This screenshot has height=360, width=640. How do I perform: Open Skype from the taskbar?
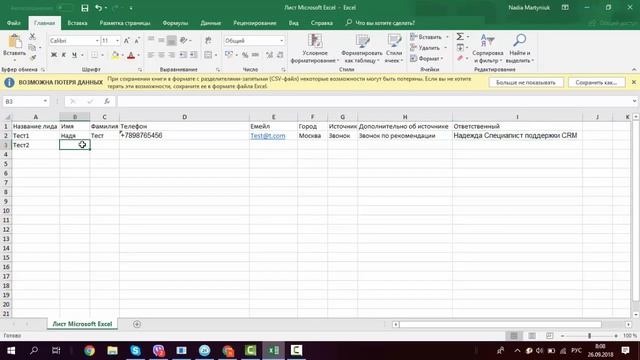pyautogui.click(x=136, y=350)
